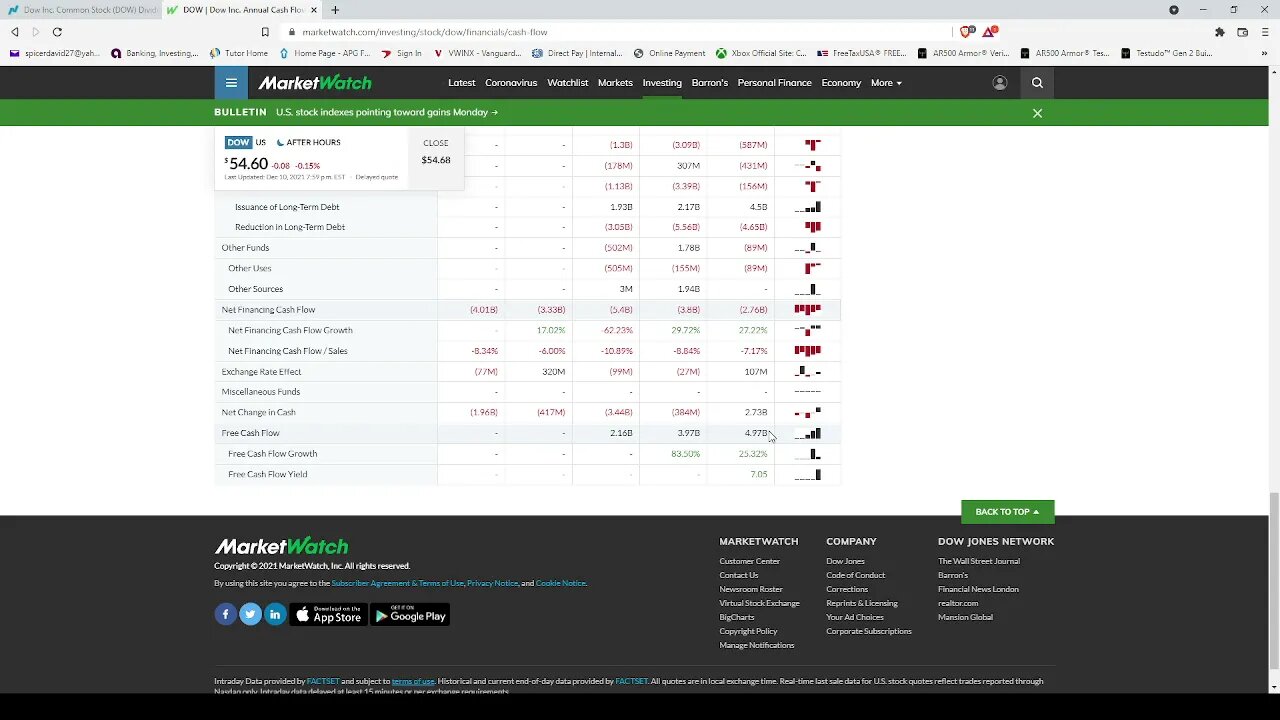
Task: Open Customer Center footer link
Action: [749, 561]
